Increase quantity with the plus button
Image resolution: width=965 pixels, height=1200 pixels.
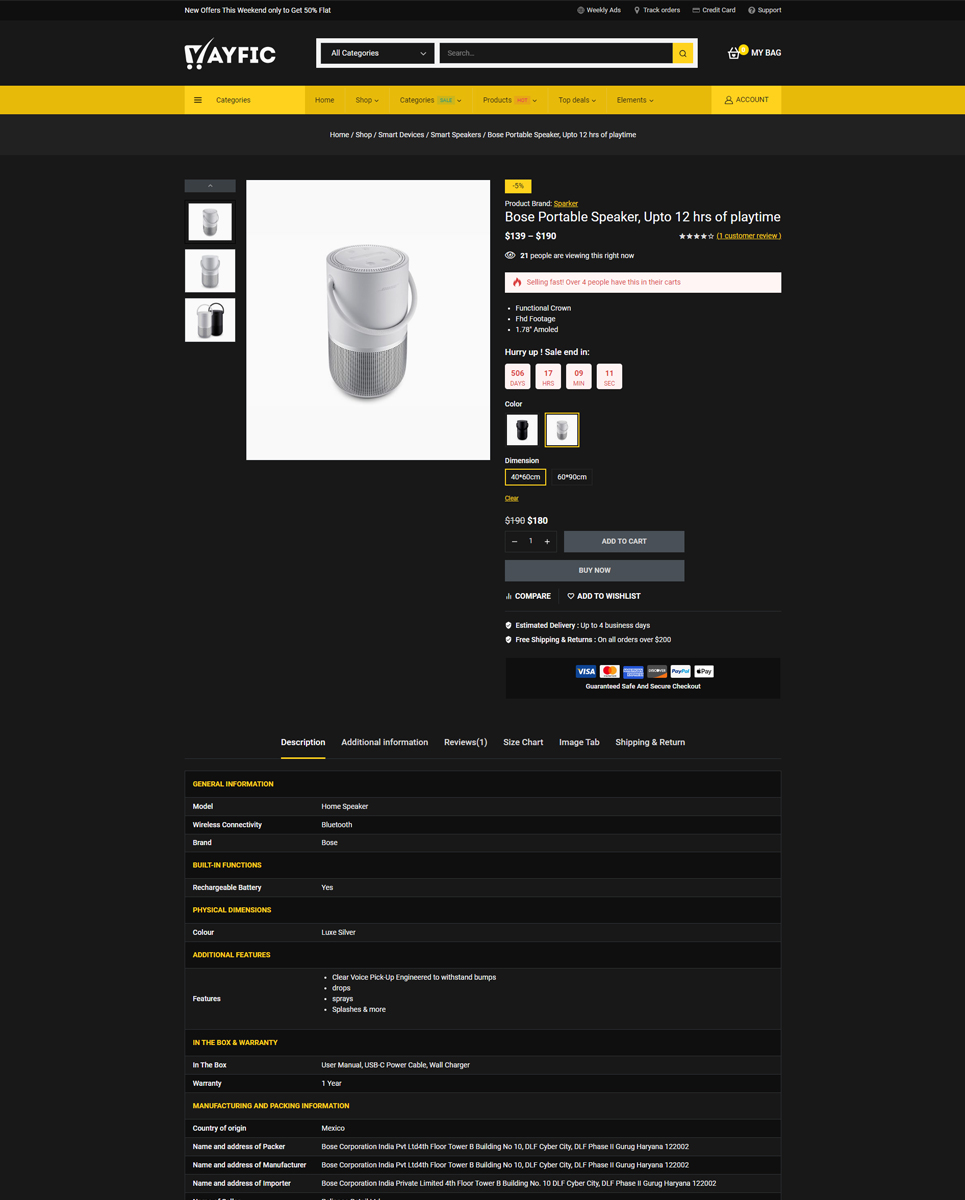(x=547, y=541)
